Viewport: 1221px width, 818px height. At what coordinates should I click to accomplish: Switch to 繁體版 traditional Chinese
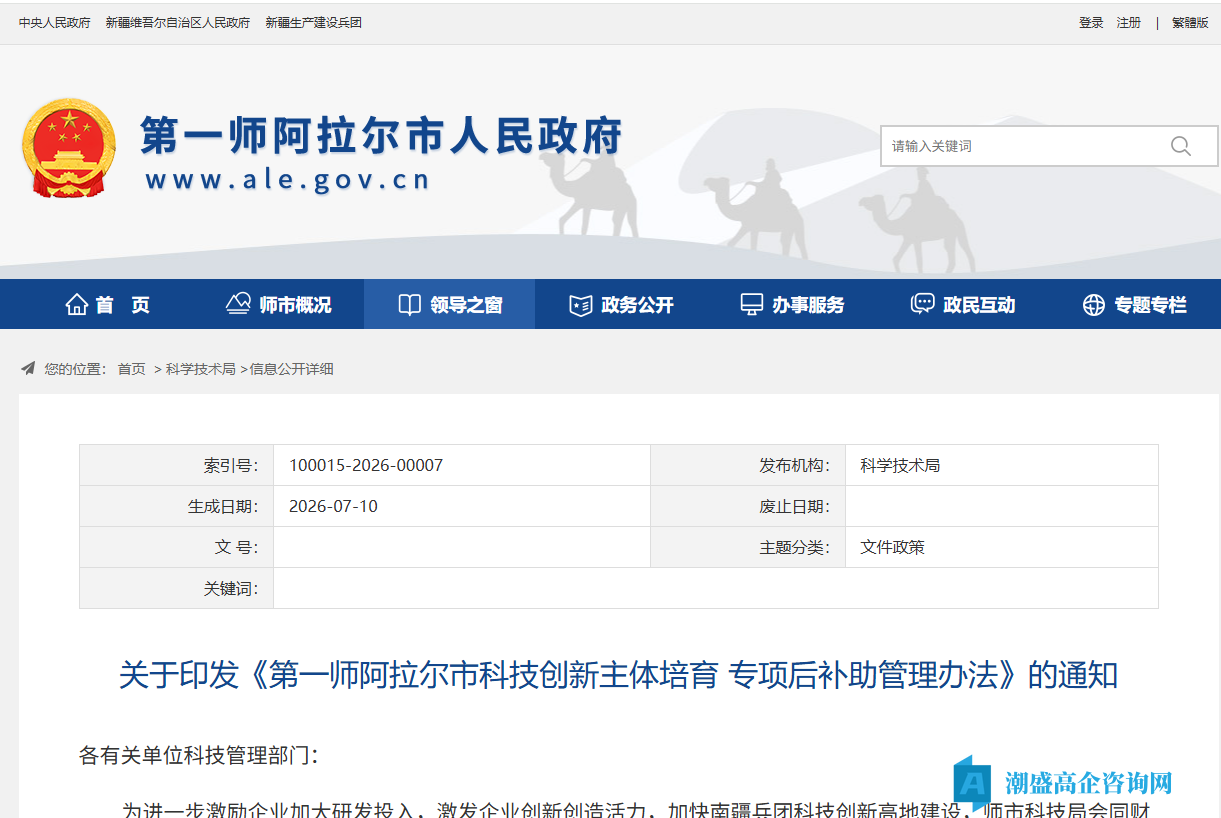(x=1190, y=22)
